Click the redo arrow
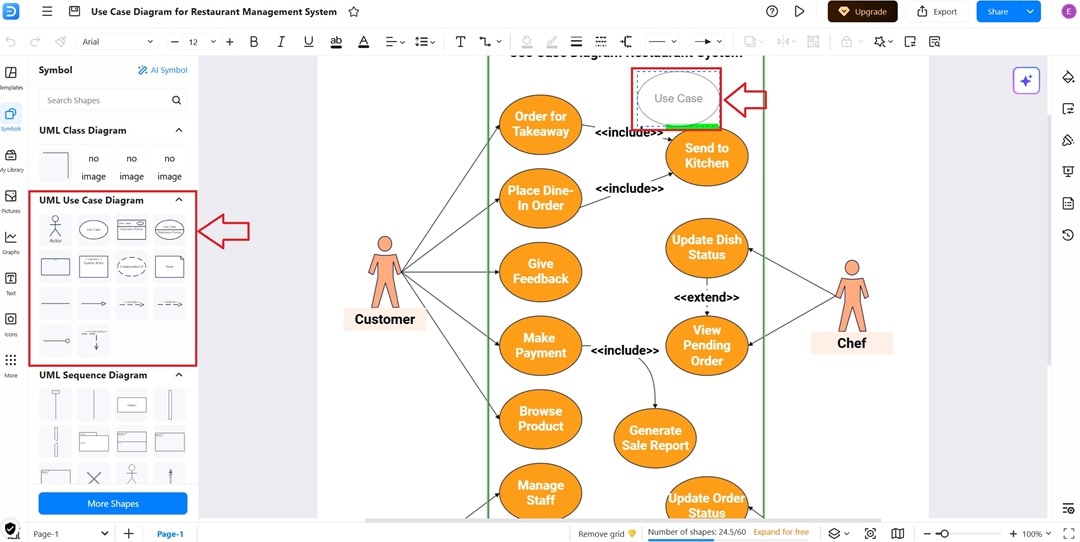The image size is (1080, 542). point(35,42)
